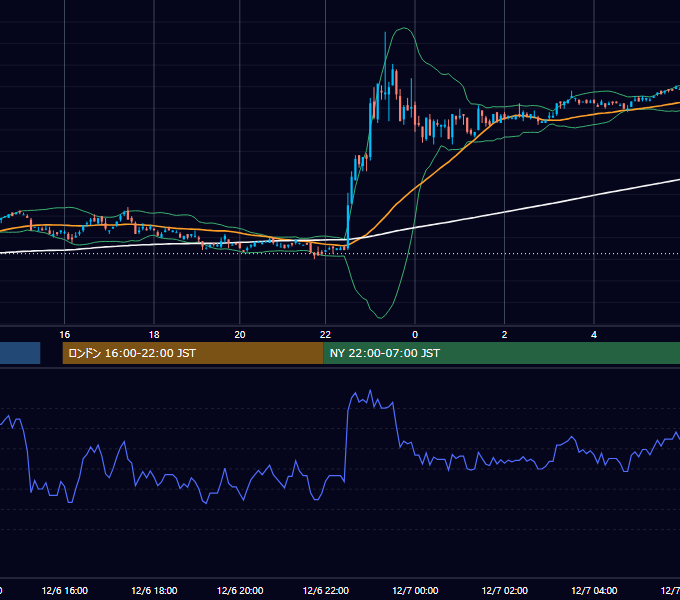Click the 12/6 22:00 date label

point(325,590)
